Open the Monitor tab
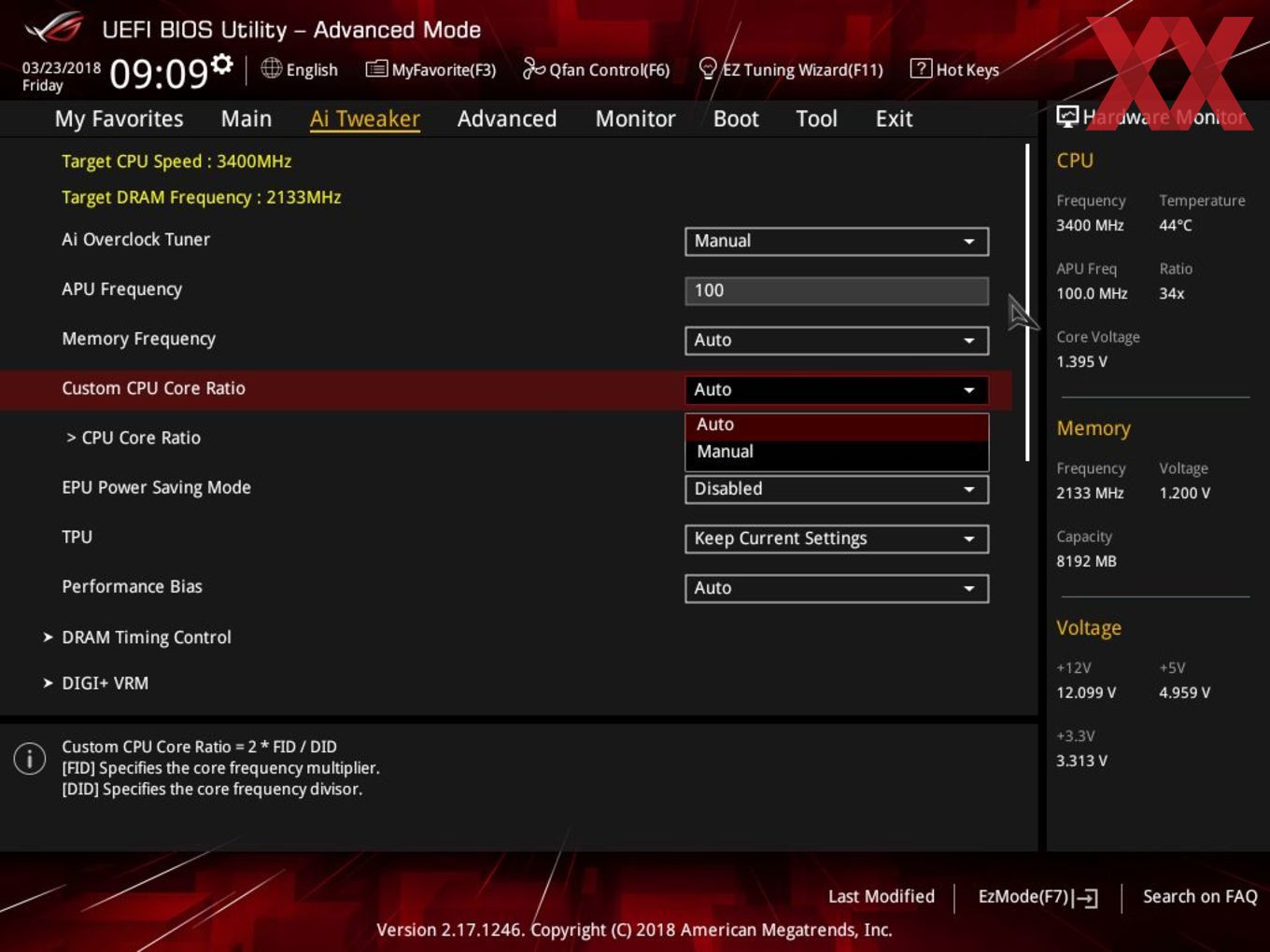The width and height of the screenshot is (1270, 952). pos(636,119)
